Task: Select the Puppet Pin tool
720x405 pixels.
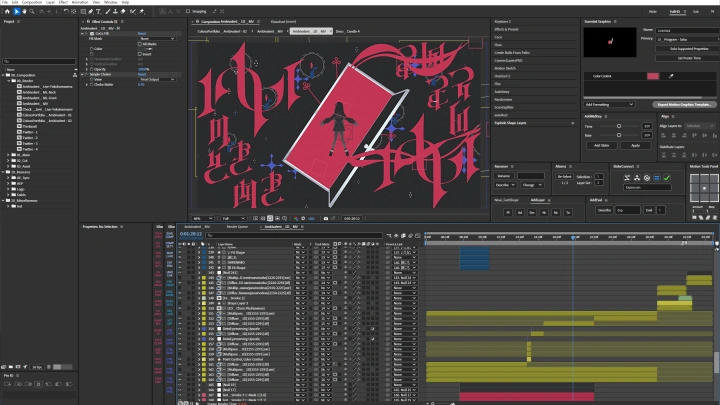Action: click(x=142, y=11)
